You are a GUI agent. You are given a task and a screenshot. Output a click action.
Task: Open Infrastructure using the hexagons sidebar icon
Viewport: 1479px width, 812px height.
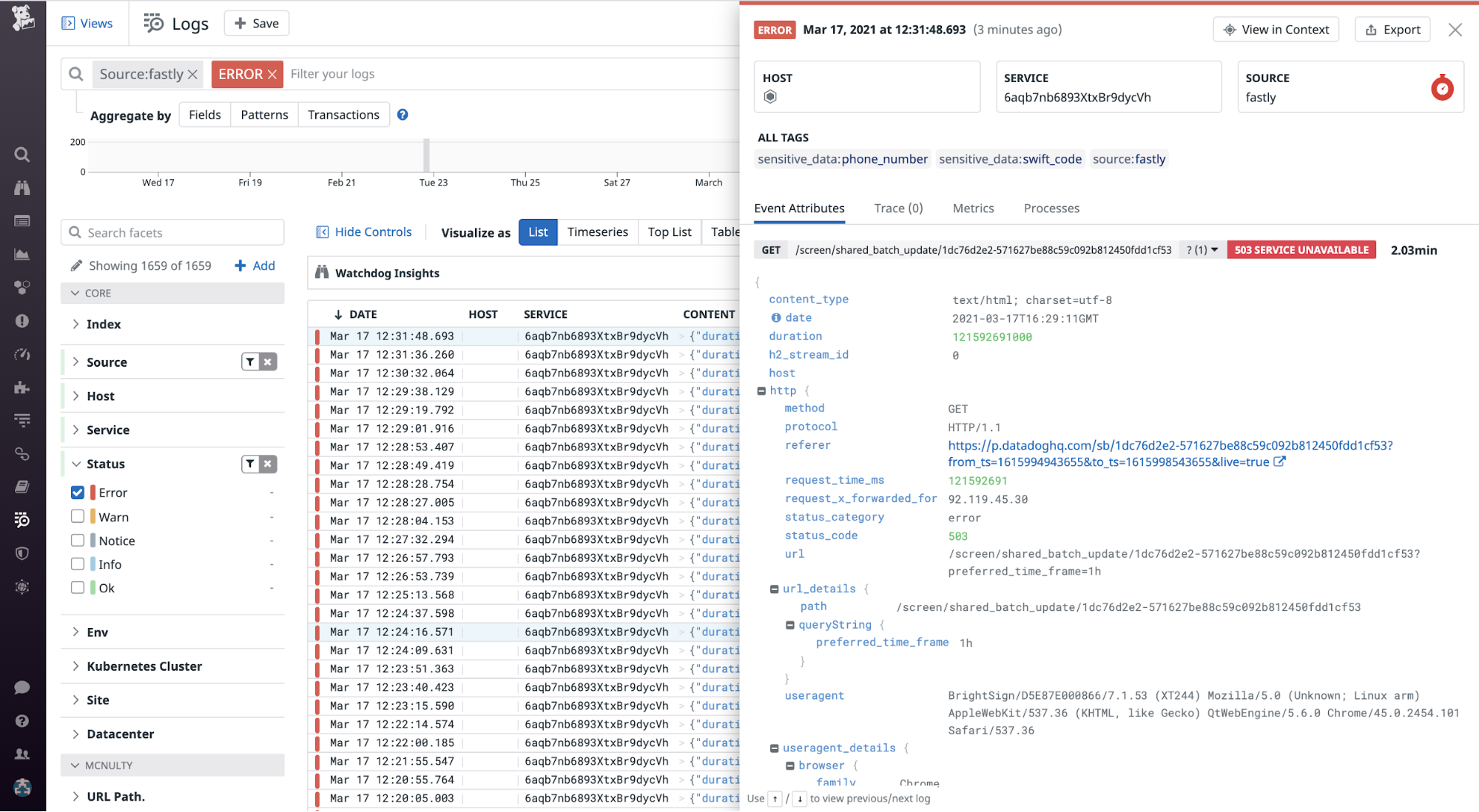[x=21, y=288]
